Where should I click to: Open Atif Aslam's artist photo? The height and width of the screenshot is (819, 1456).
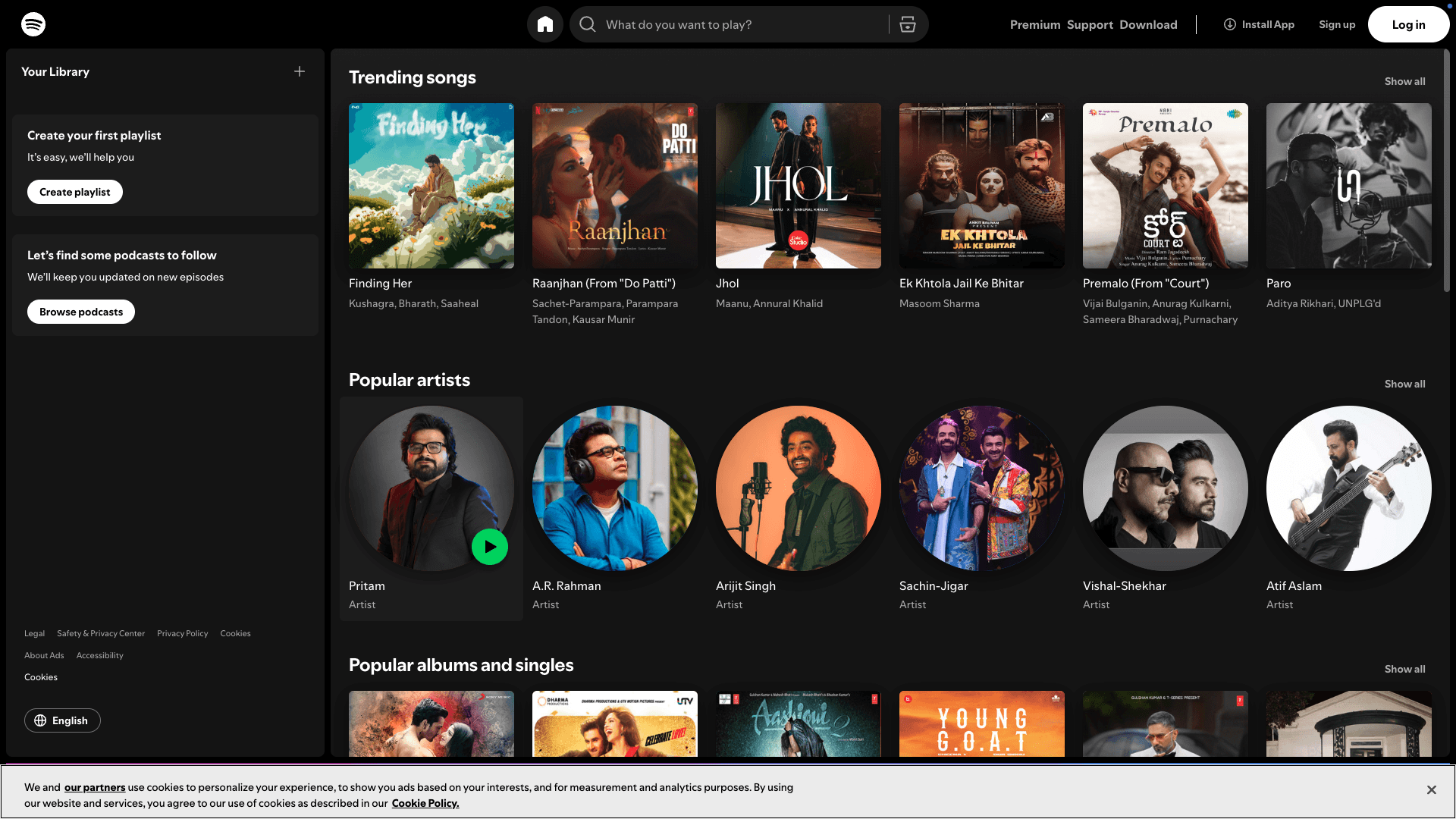(x=1349, y=488)
